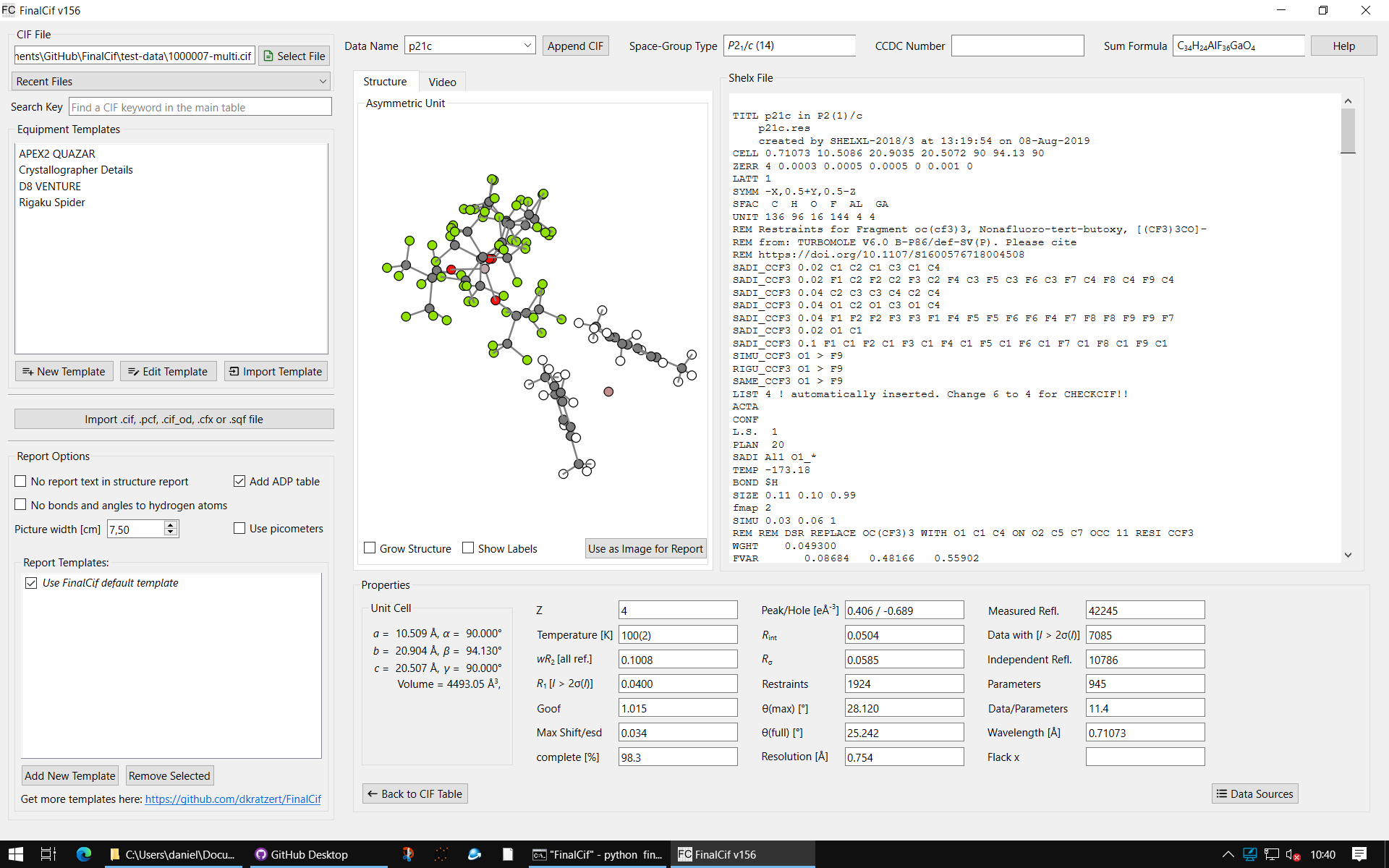Screen dimensions: 1389x868
Task: Click the CCDC Number input field
Action: 1016,46
